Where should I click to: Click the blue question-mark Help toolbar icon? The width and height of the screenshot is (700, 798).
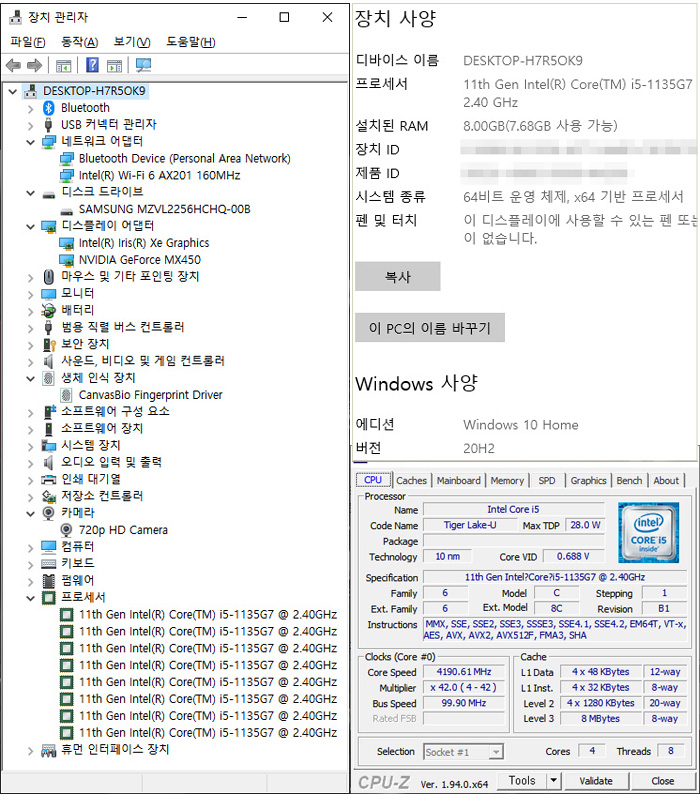coord(92,65)
